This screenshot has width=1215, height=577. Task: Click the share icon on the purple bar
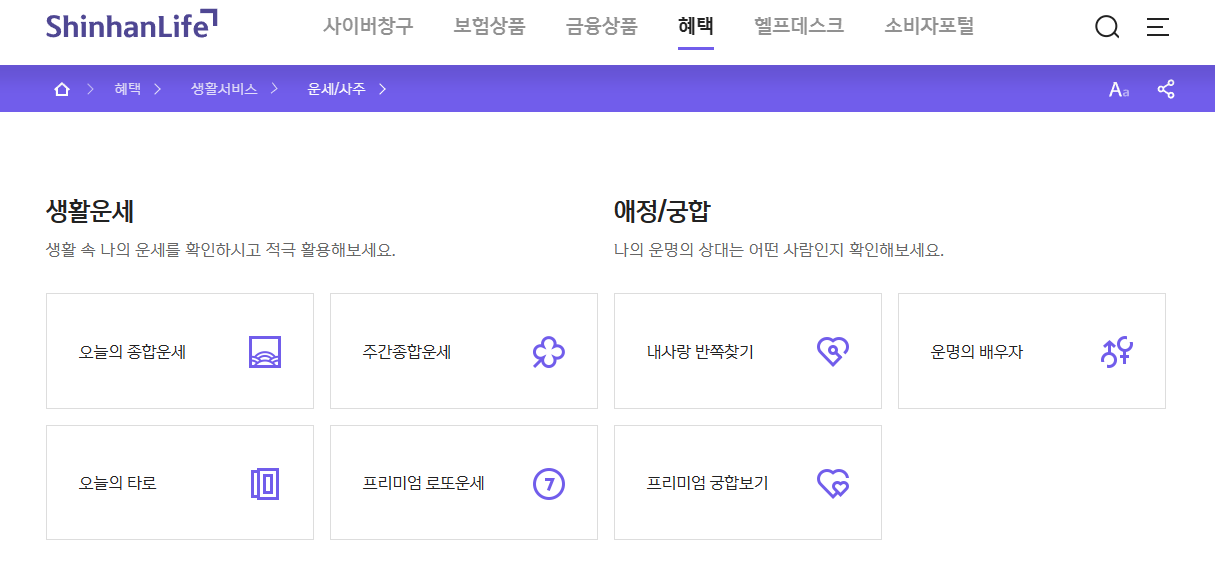(1166, 88)
